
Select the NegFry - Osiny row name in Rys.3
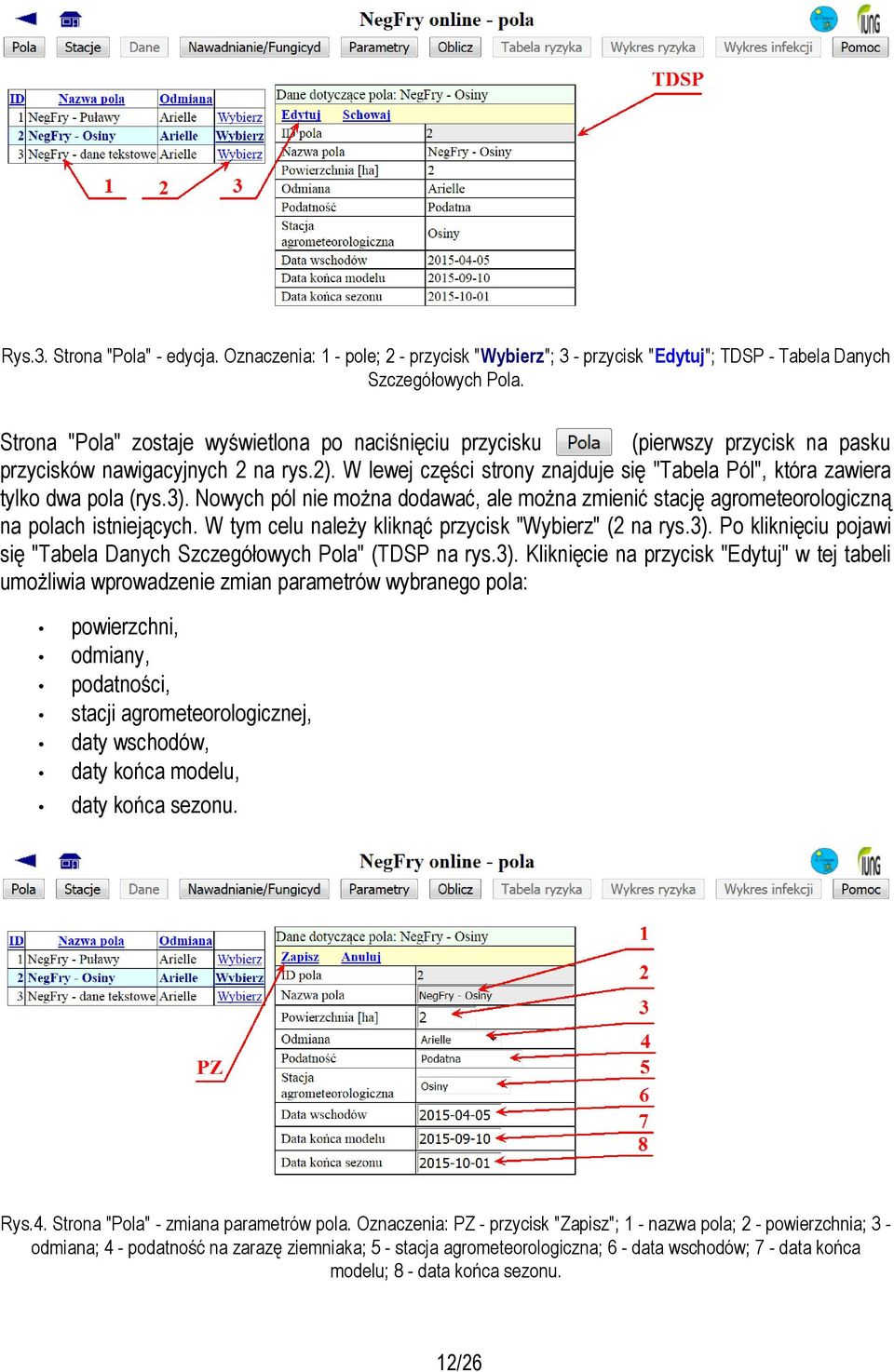[x=72, y=136]
